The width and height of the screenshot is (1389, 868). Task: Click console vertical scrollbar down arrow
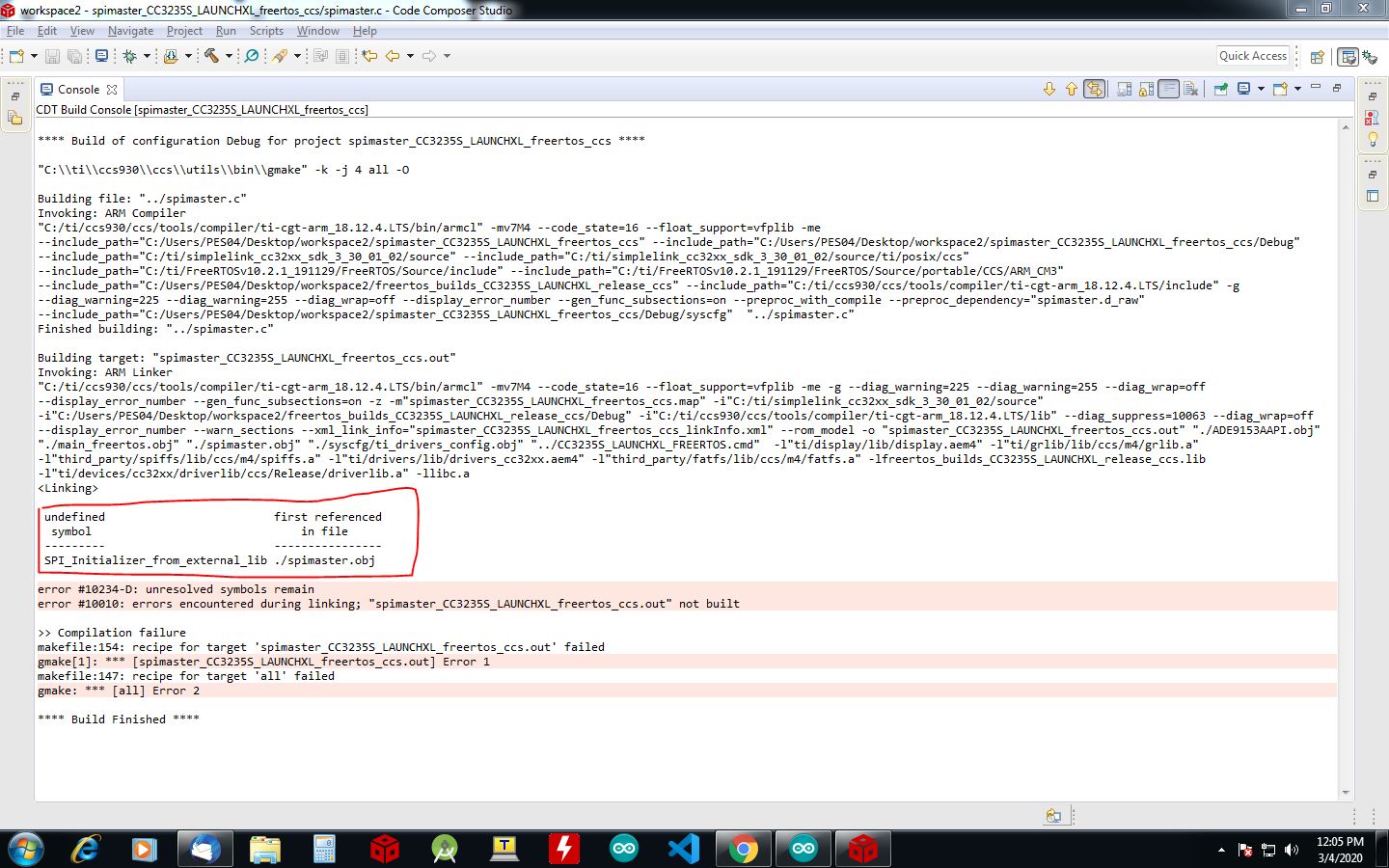click(x=1346, y=793)
